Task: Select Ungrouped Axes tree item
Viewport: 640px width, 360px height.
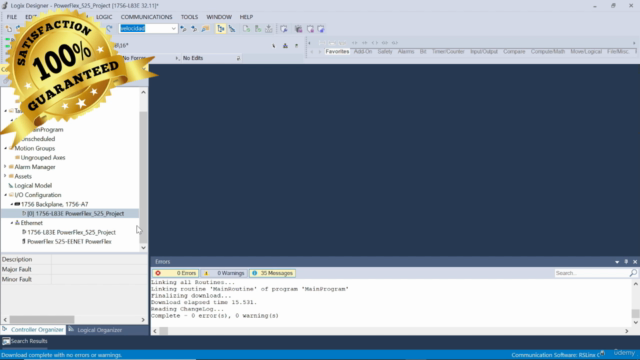Action: 43,158
